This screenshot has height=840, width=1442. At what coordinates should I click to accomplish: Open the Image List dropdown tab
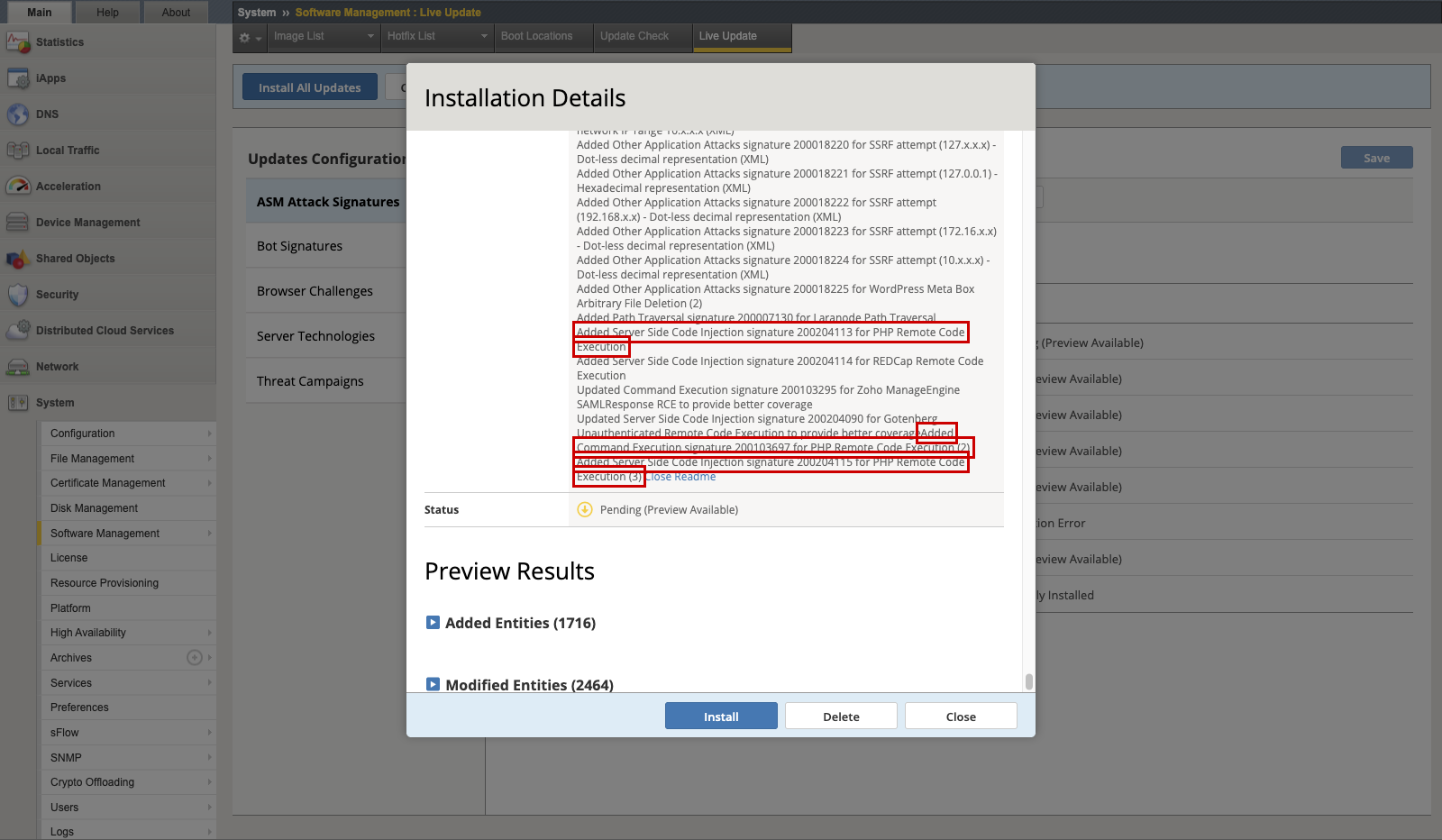[x=324, y=37]
